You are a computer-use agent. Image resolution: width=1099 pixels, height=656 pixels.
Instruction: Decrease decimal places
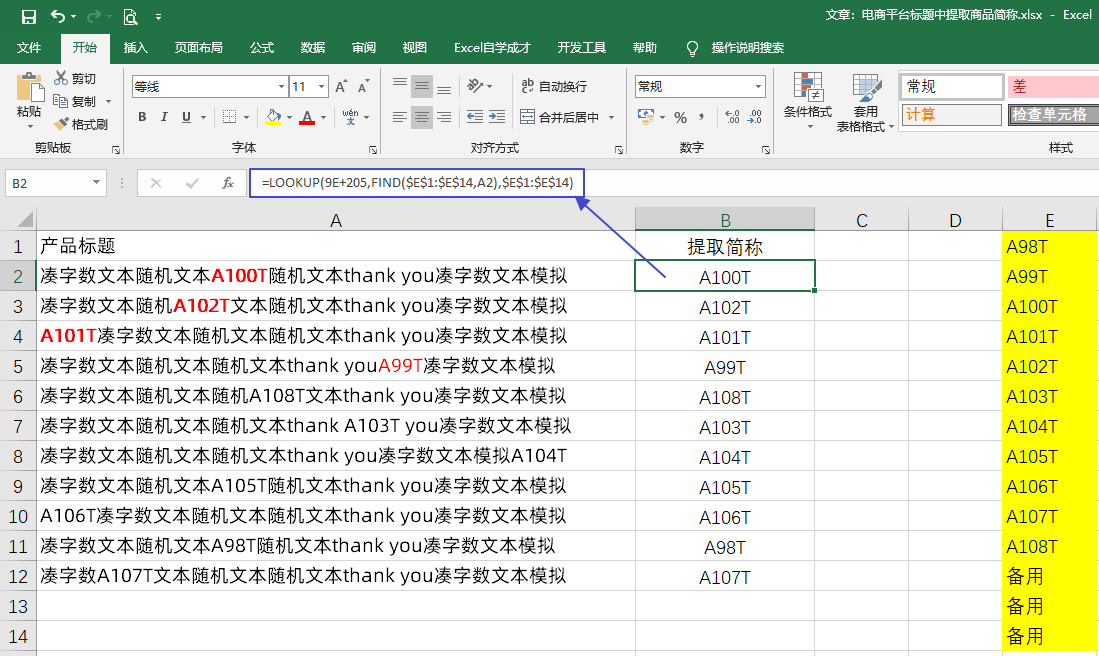point(755,117)
